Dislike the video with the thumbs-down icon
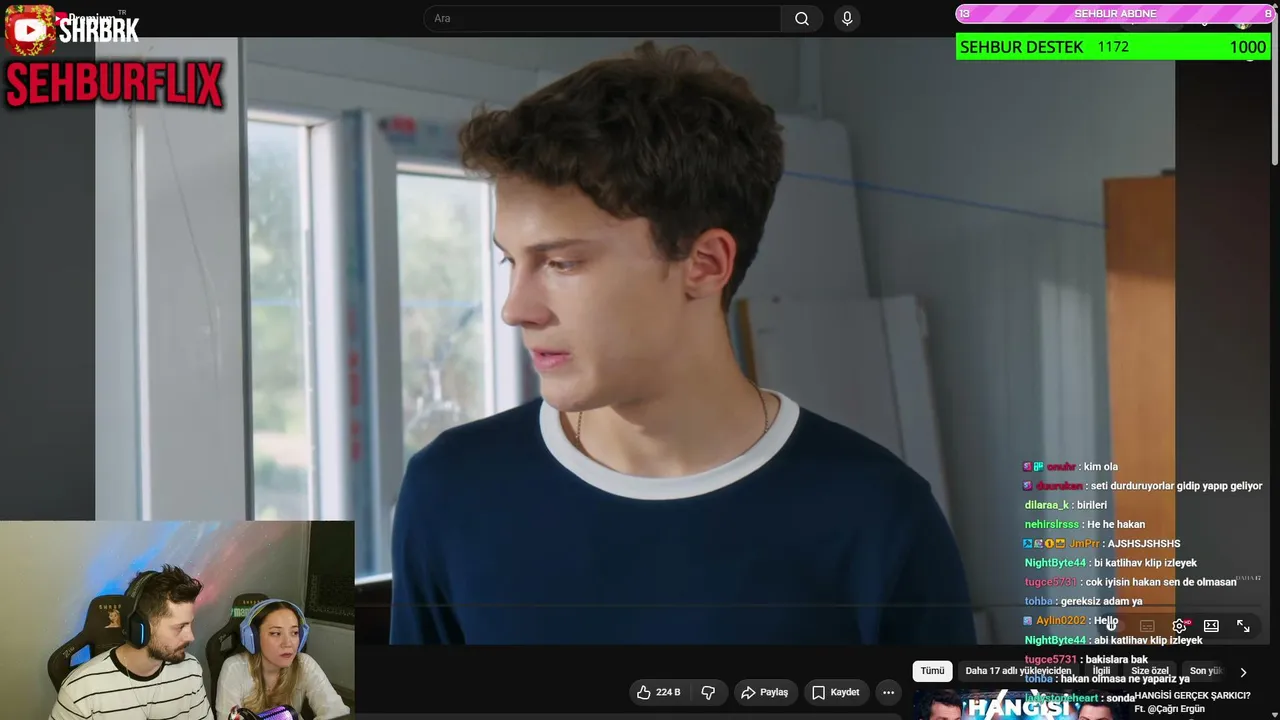 tap(708, 692)
